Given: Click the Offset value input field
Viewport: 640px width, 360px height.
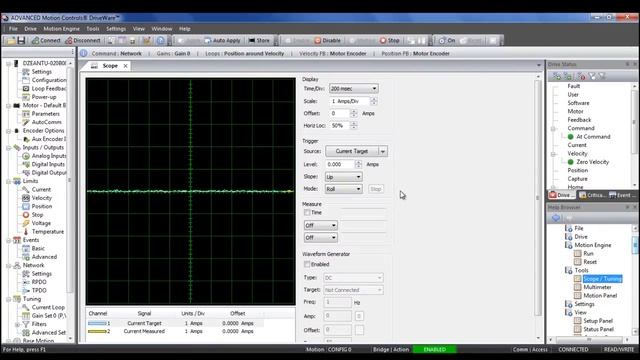Looking at the screenshot, I should tap(339, 113).
